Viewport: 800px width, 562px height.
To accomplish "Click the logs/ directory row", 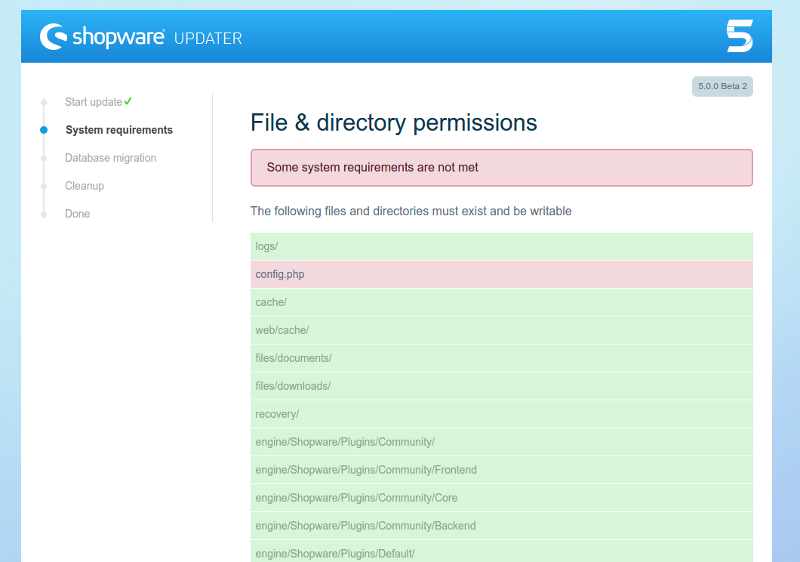I will click(x=501, y=246).
